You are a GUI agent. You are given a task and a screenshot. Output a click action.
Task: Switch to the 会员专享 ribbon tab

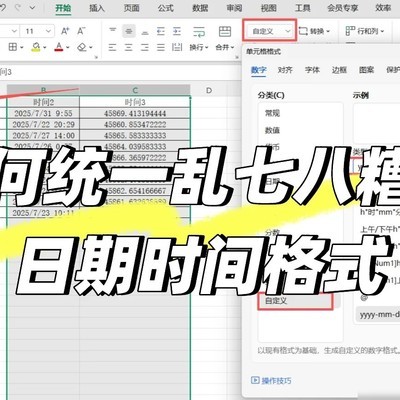click(343, 8)
